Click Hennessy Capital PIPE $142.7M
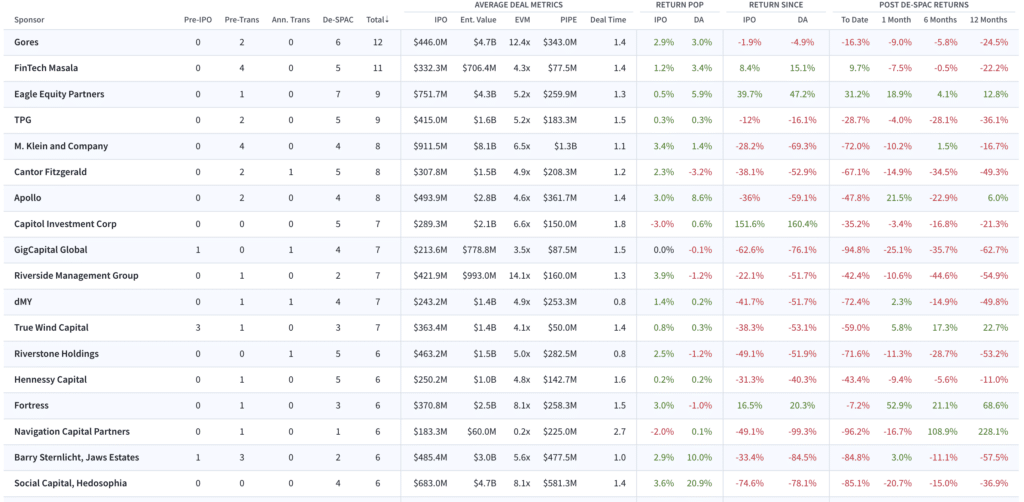Screen dimensions: 1024x502 click(x=560, y=379)
